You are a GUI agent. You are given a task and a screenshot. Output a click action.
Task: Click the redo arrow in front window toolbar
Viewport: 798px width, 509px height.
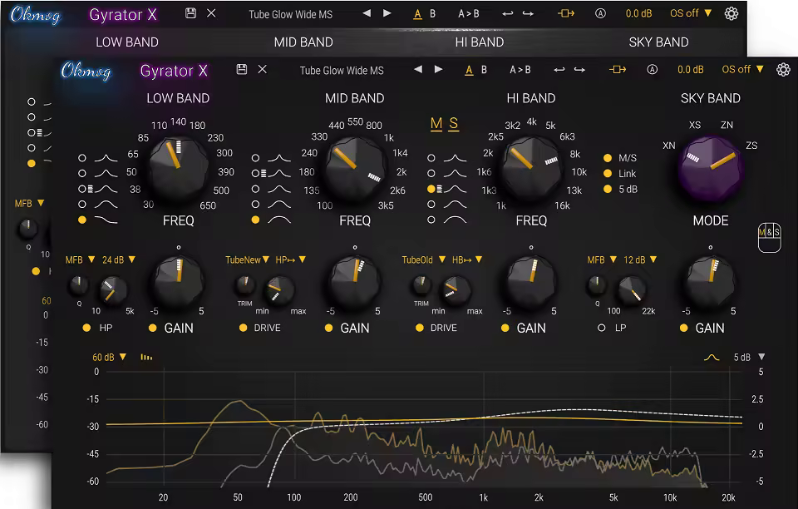point(579,70)
